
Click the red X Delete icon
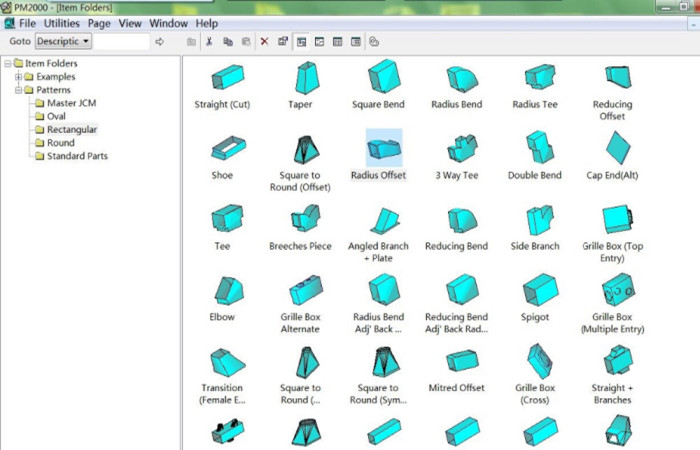(x=264, y=42)
